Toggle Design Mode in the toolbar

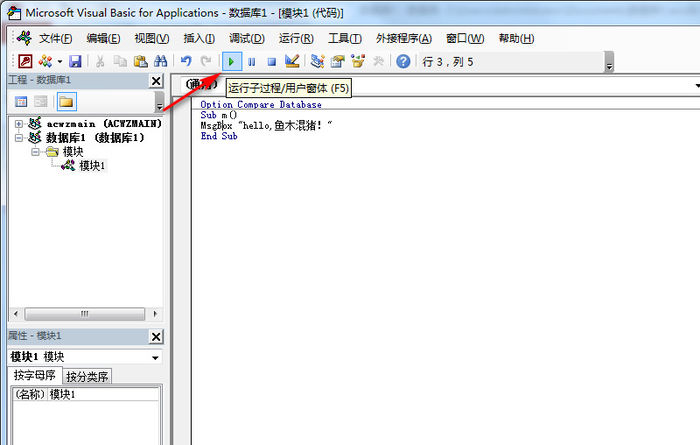[x=291, y=62]
